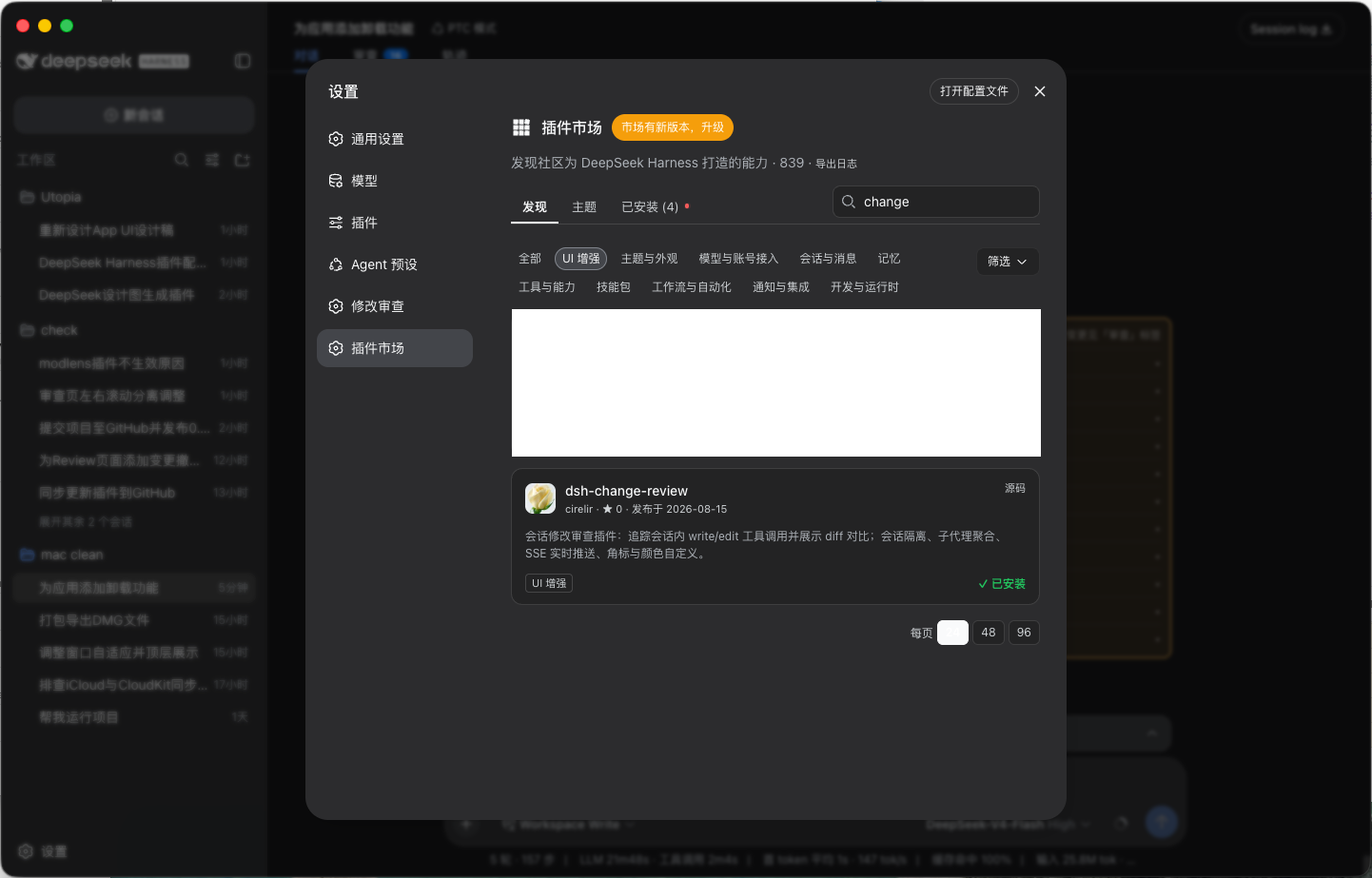Close the settings dialog with the X
1372x878 pixels.
pyautogui.click(x=1040, y=91)
